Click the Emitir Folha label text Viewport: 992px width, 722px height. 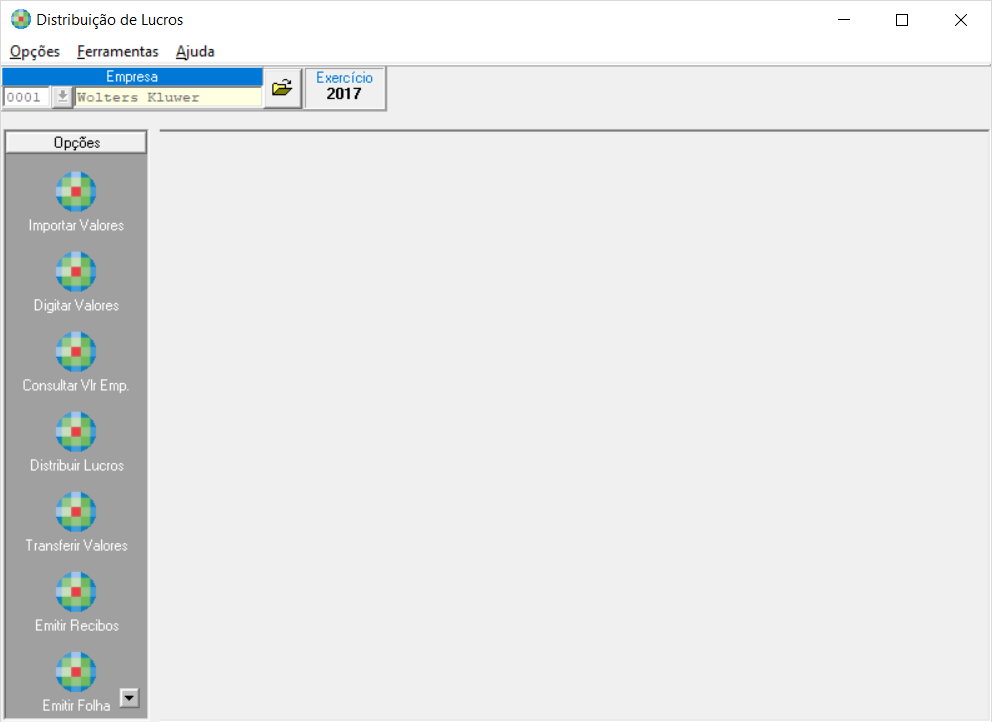tap(76, 706)
